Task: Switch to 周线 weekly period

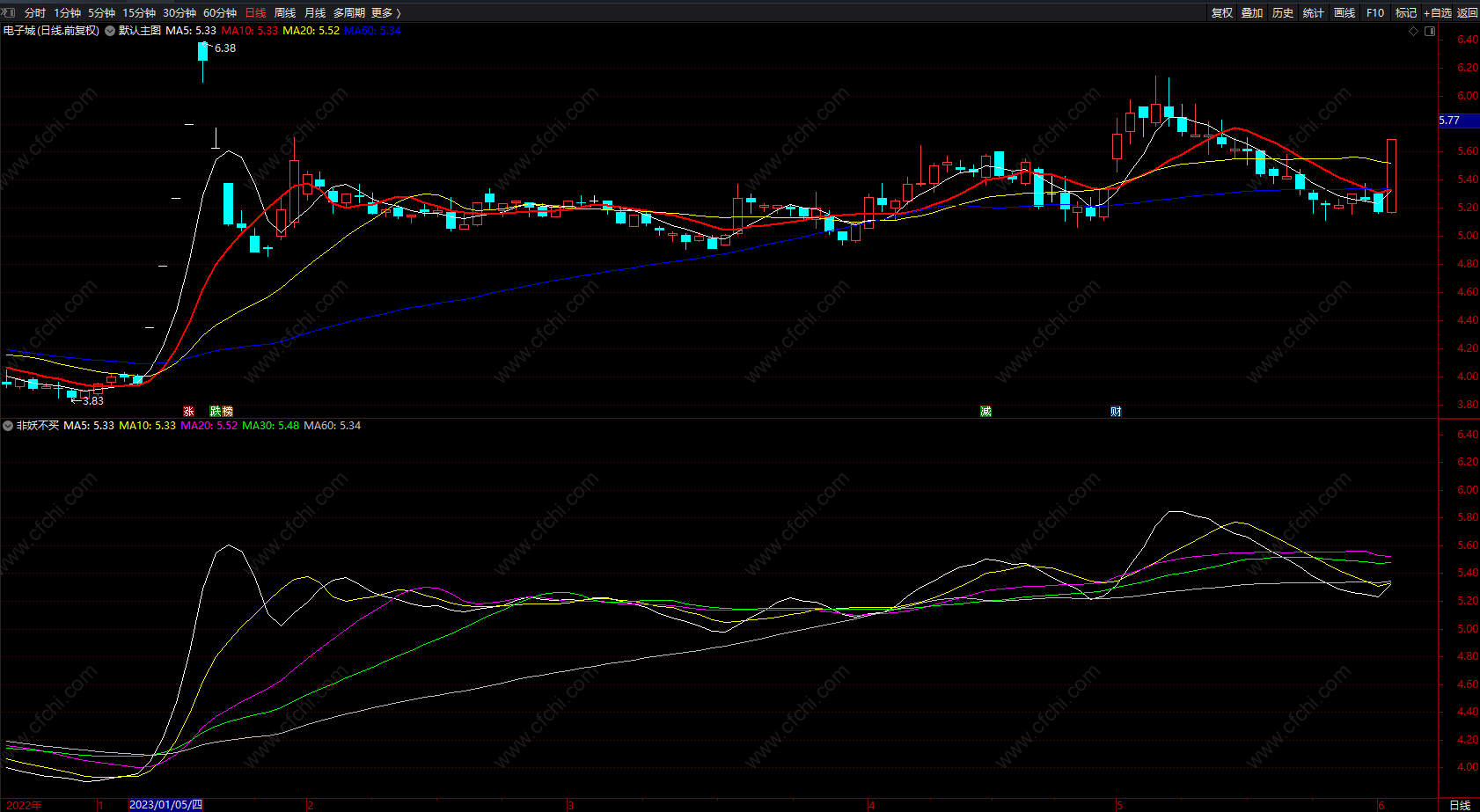Action: point(285,13)
